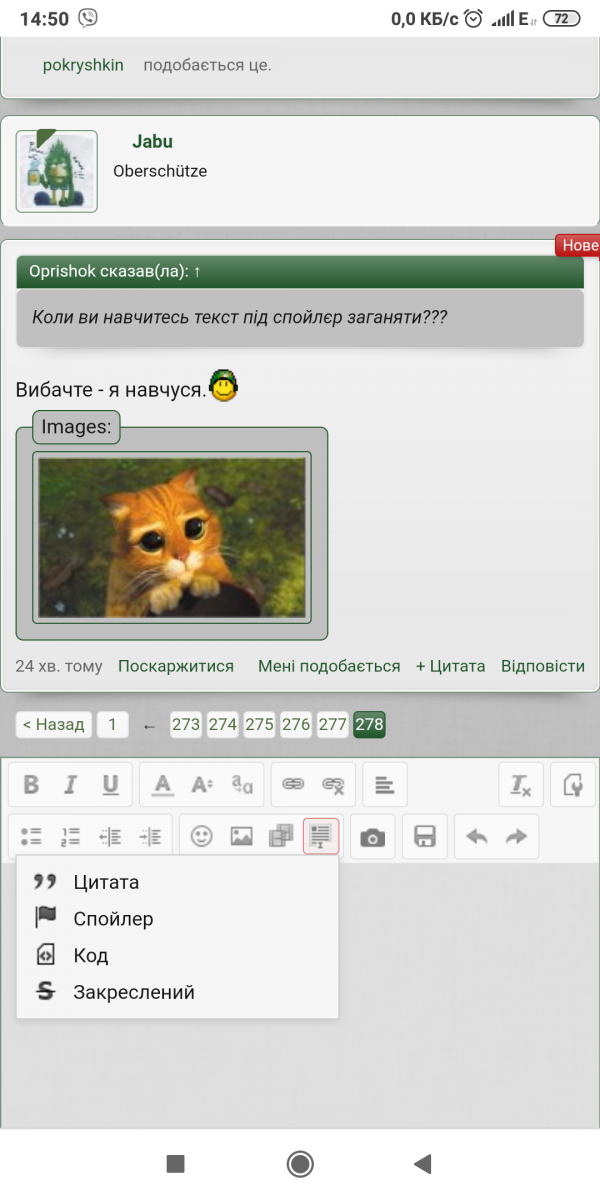Viewport: 600px width, 1200px height.
Task: Close the Insert dropdown via its highlighted button
Action: coord(321,837)
